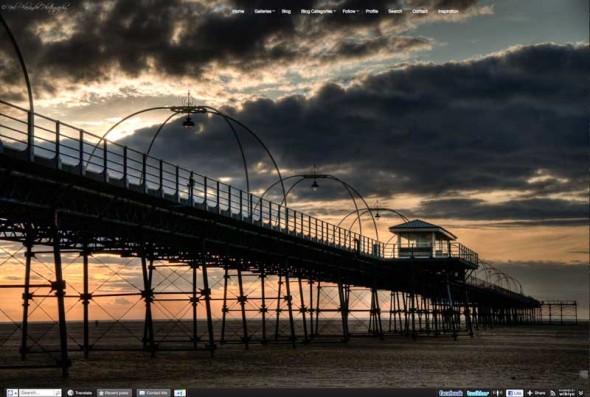Open the Inspiration menu item
Screen dimensions: 590x397
click(448, 11)
